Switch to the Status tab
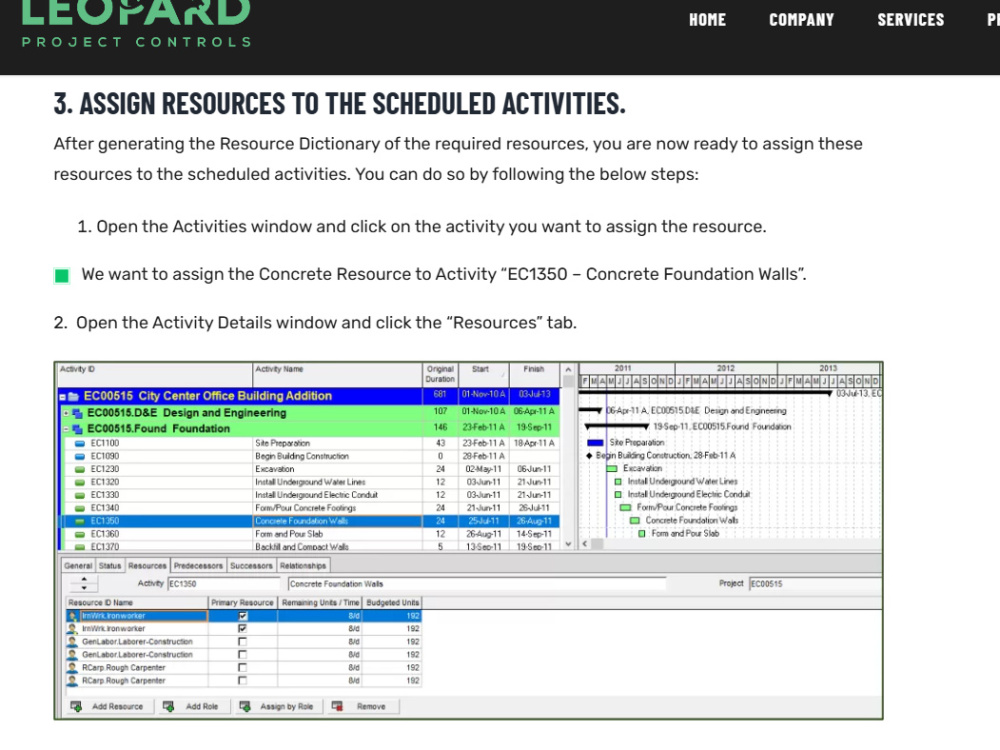 click(x=110, y=566)
